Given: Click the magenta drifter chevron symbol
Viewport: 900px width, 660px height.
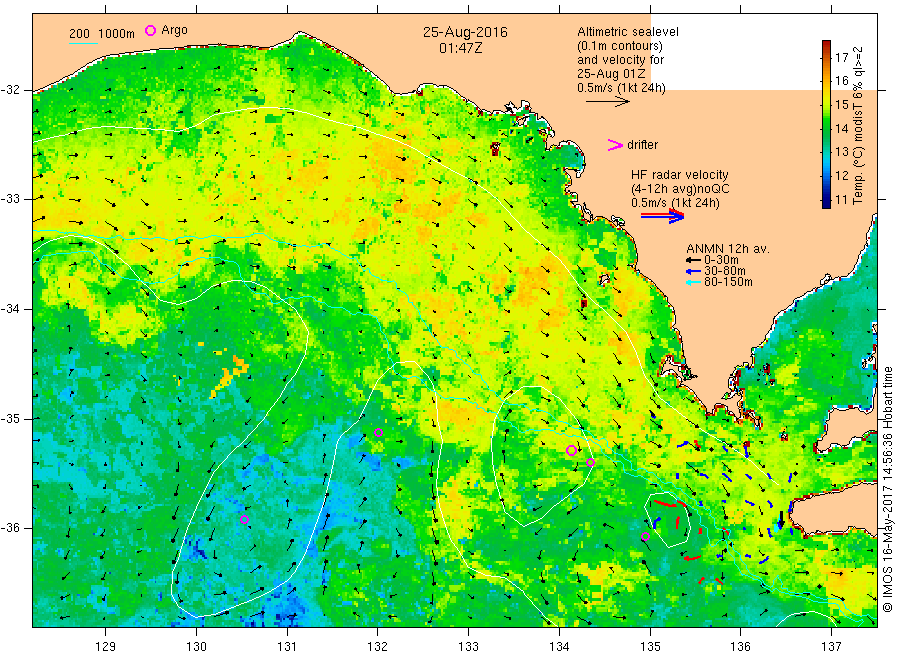Looking at the screenshot, I should coord(615,145).
